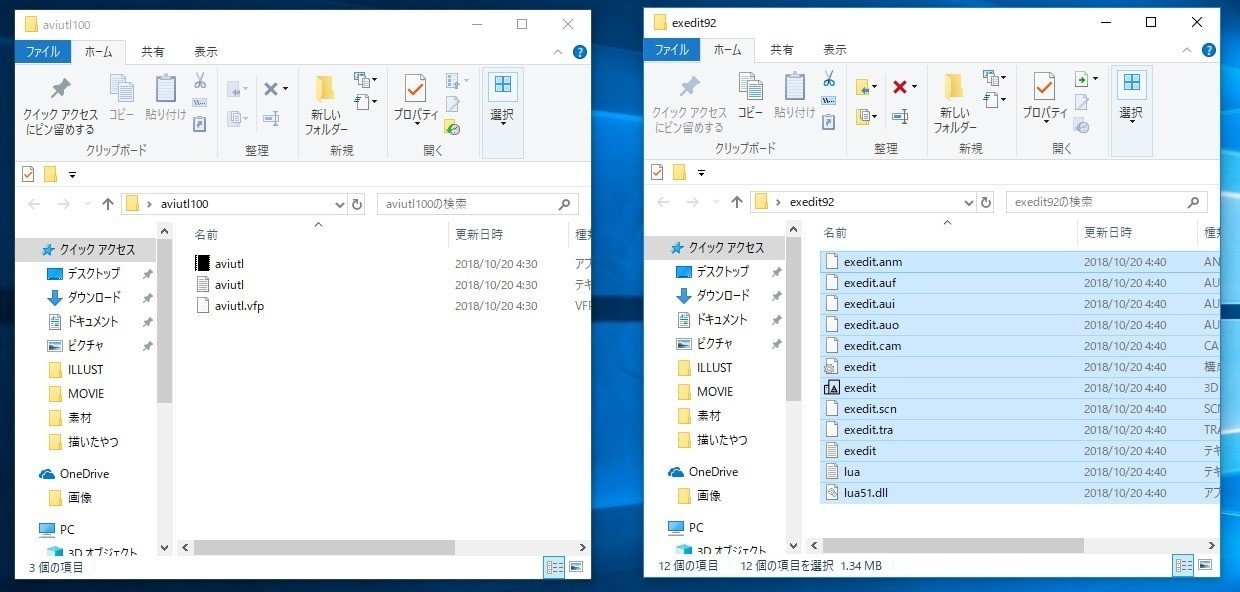Image resolution: width=1240 pixels, height=592 pixels.
Task: Sort by 名前 column in aviutl100
Action: click(x=206, y=235)
